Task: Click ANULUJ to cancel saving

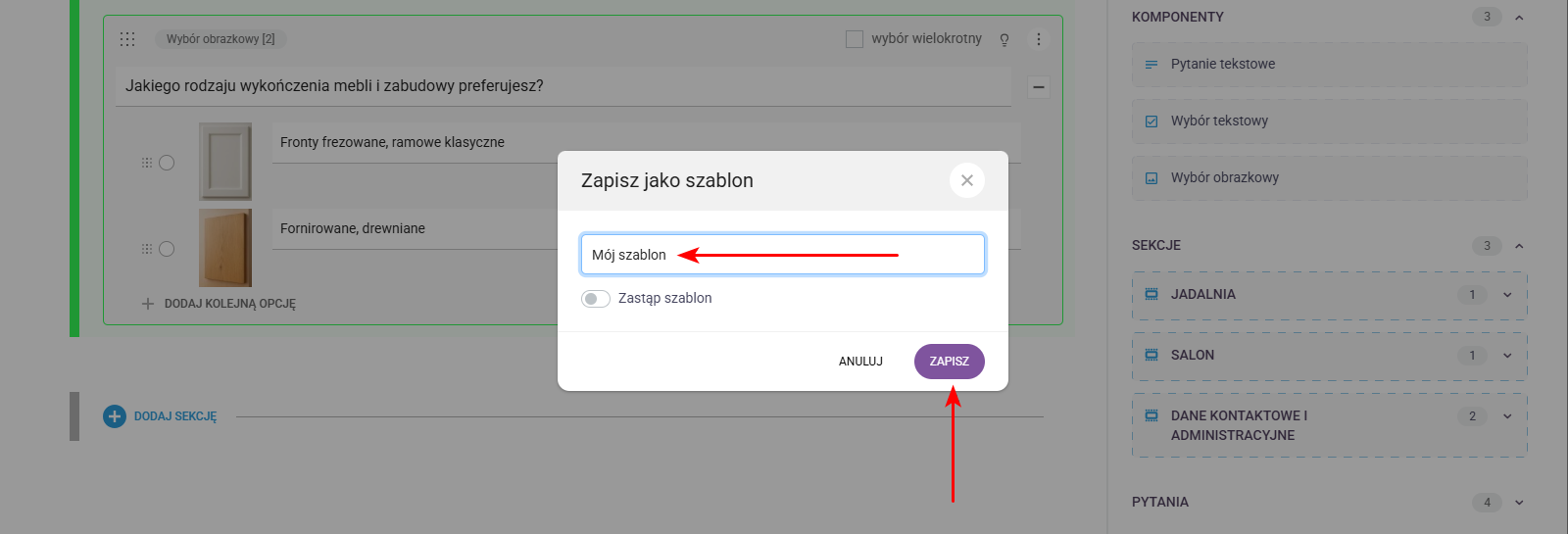Action: tap(860, 362)
